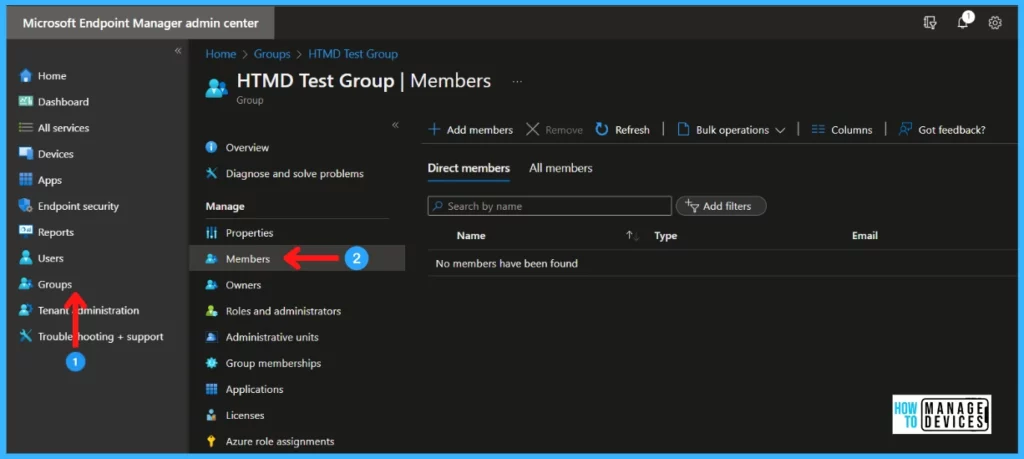
Task: Open All services in the left navigation
Action: [63, 128]
